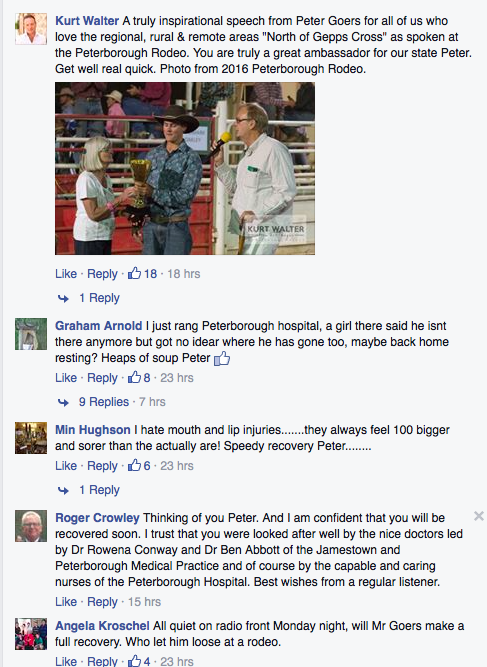Reply to Graham Arnold's comment
The height and width of the screenshot is (667, 487).
coord(102,378)
